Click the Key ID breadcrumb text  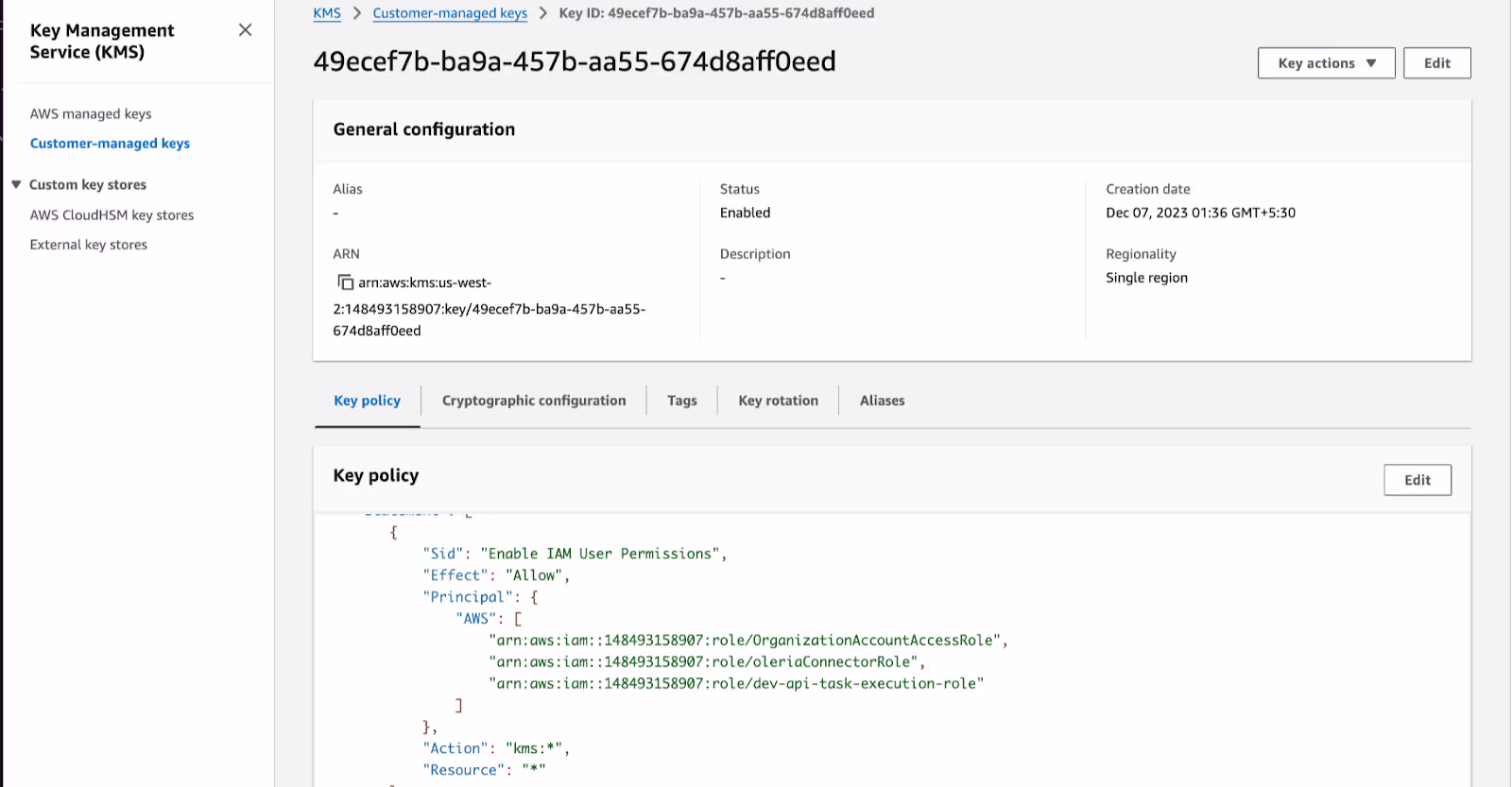click(x=716, y=13)
